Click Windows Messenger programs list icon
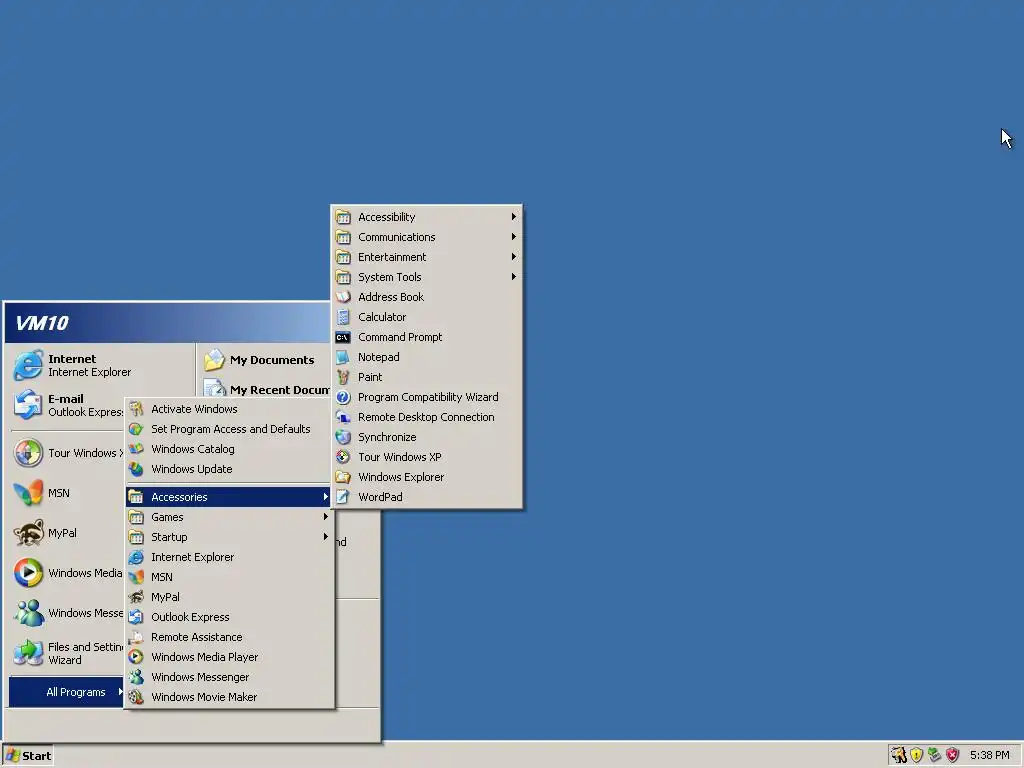The image size is (1024, 768). click(136, 677)
